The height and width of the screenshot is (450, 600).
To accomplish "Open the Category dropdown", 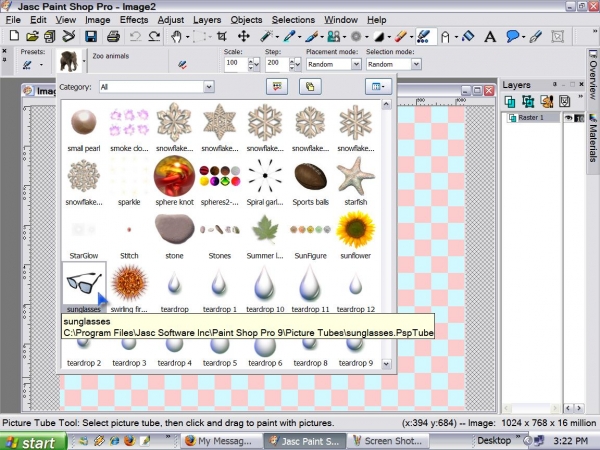I will [209, 87].
